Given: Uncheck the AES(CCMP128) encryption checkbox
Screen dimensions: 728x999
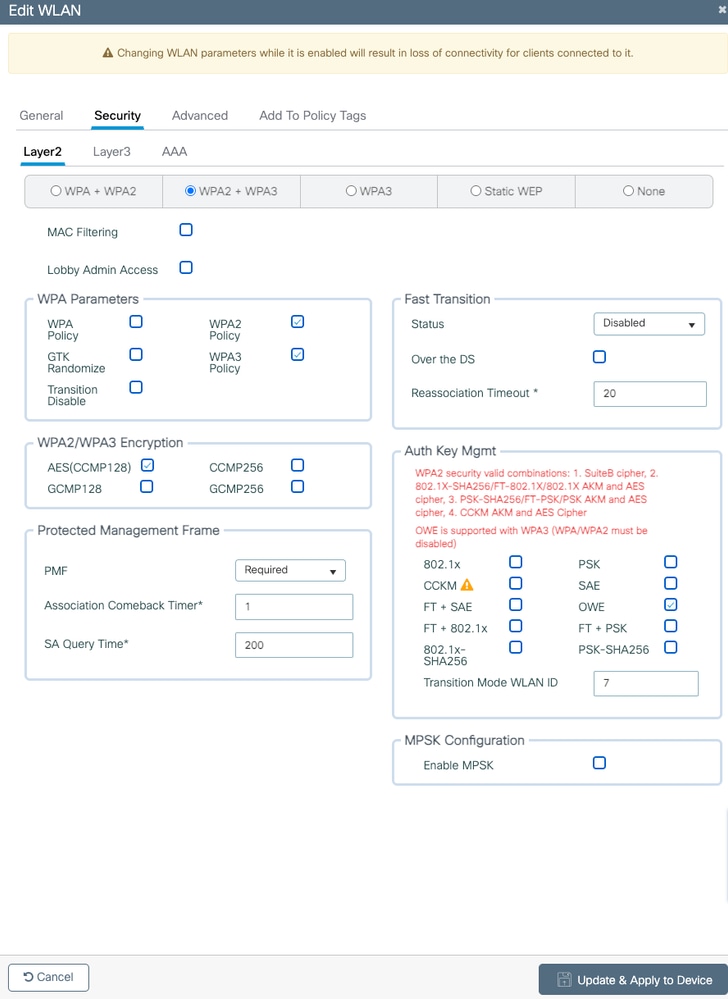Looking at the screenshot, I should pos(147,465).
